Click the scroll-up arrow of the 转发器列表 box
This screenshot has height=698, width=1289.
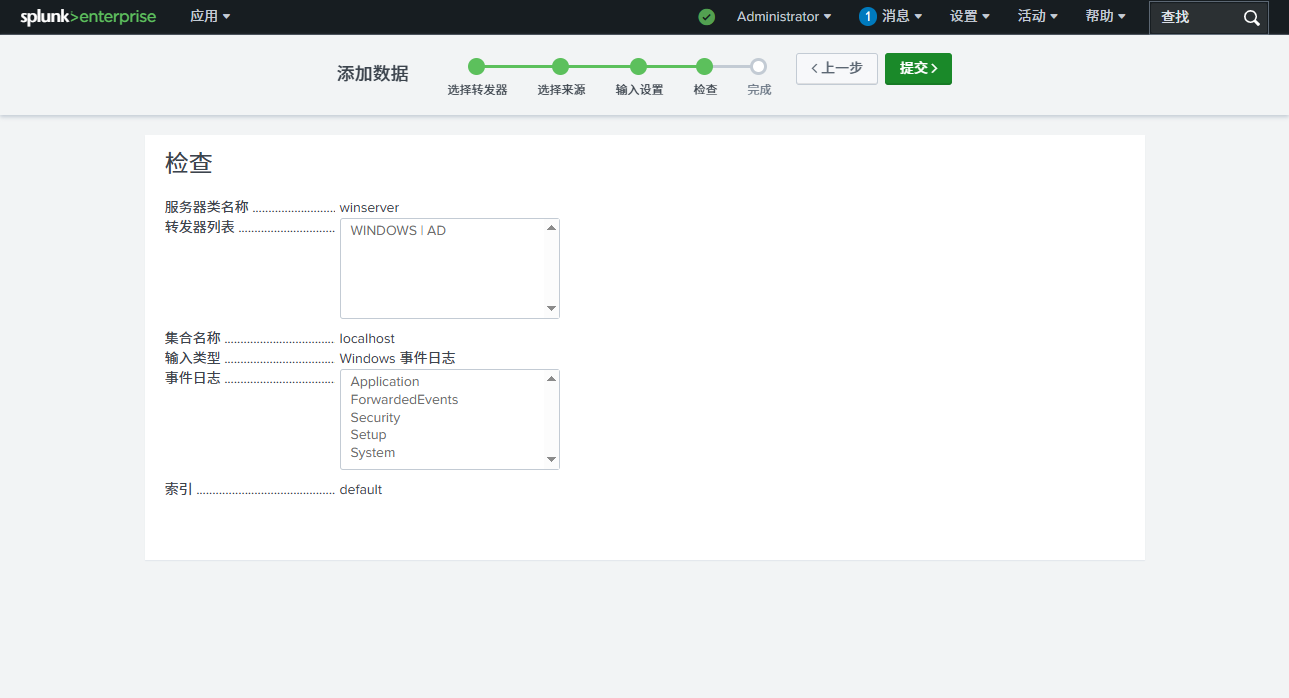551,226
